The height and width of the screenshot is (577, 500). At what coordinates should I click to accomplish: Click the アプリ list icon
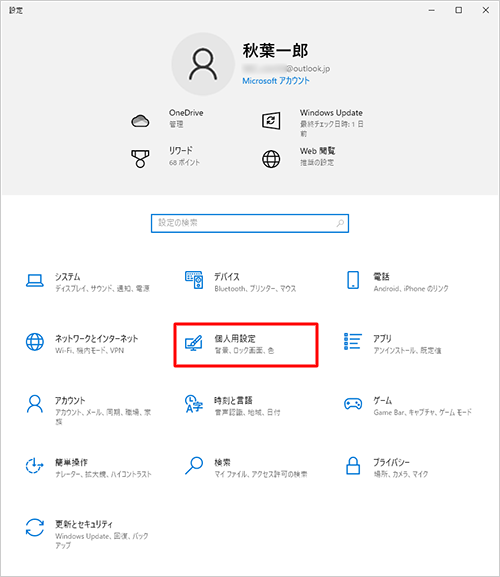point(353,341)
